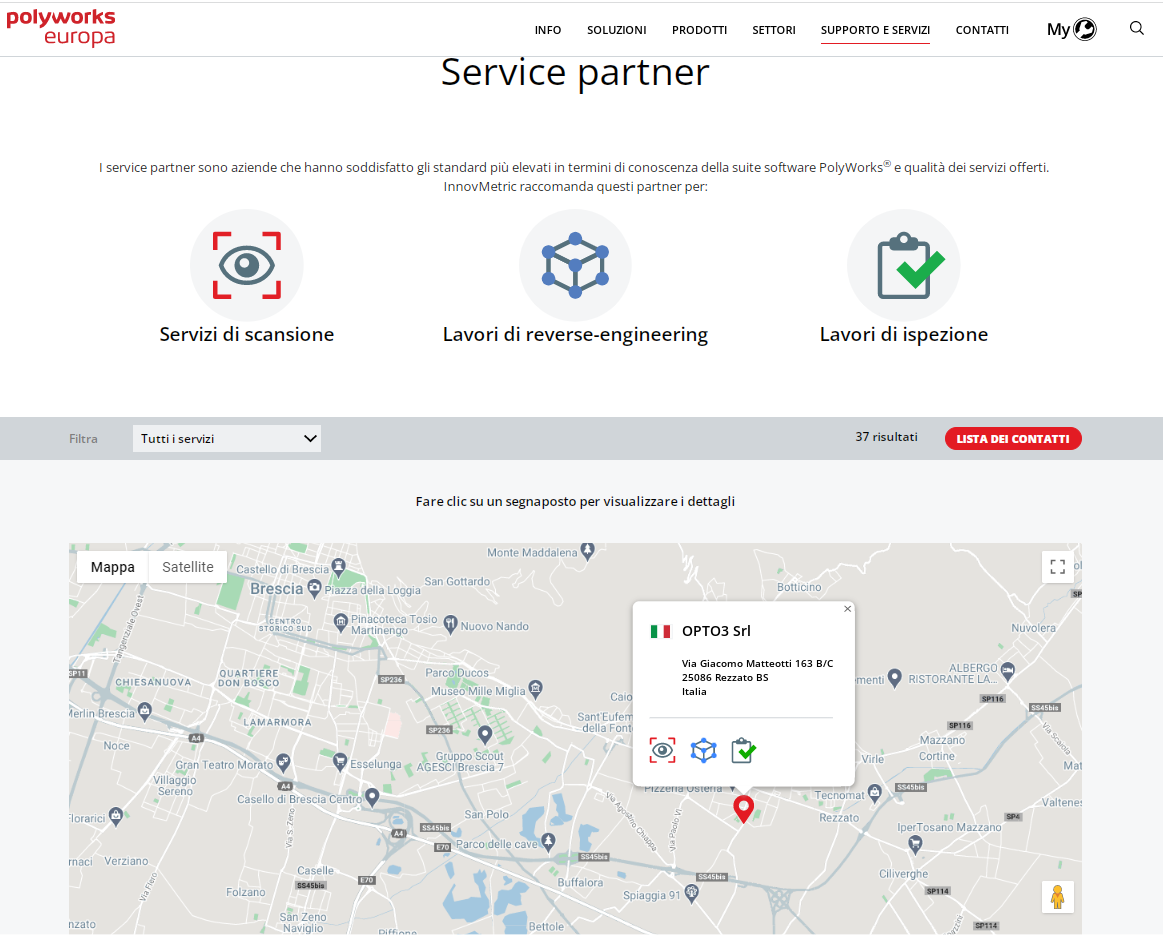Click the Castello di Brescia map marker
Viewport: 1163px width, 935px height.
(x=339, y=567)
